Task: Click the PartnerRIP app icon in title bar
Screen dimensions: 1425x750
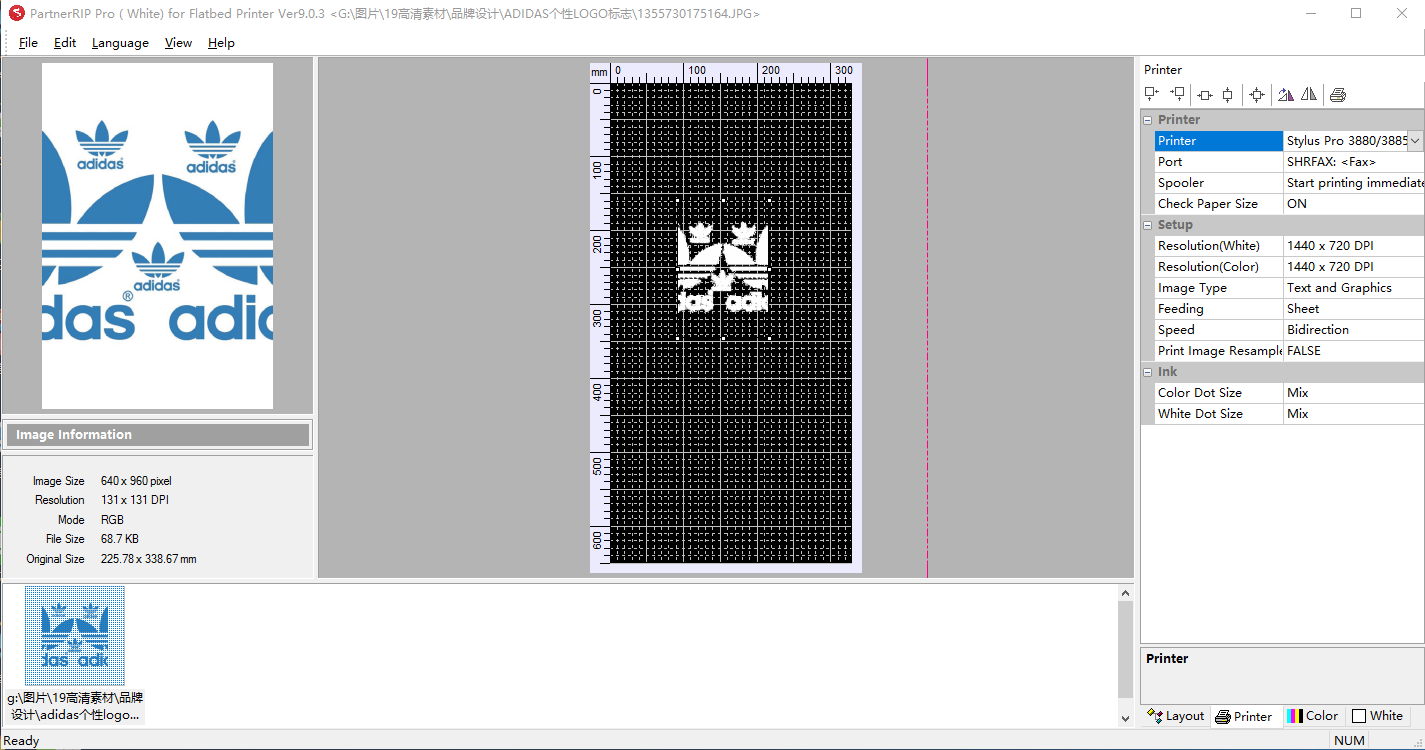Action: point(16,13)
